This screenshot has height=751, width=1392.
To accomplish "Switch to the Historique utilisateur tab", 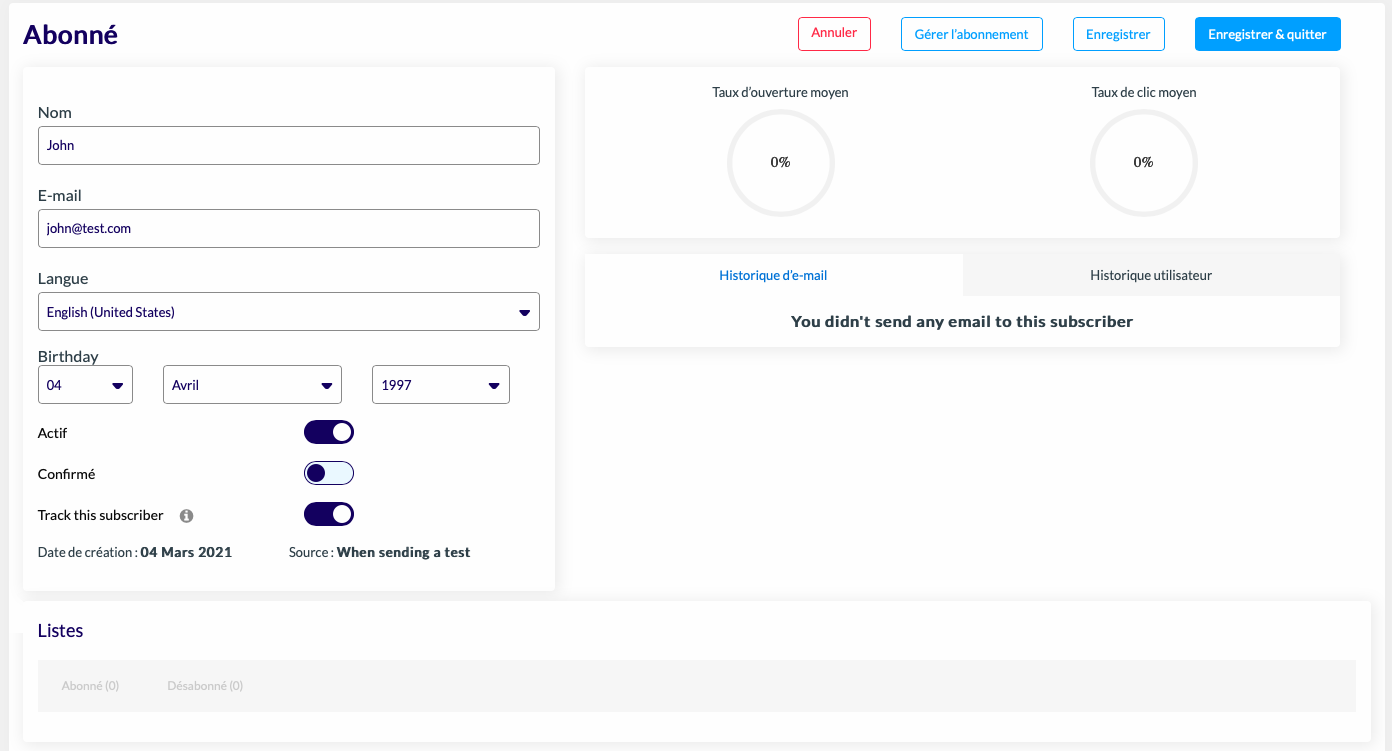I will tap(1151, 275).
